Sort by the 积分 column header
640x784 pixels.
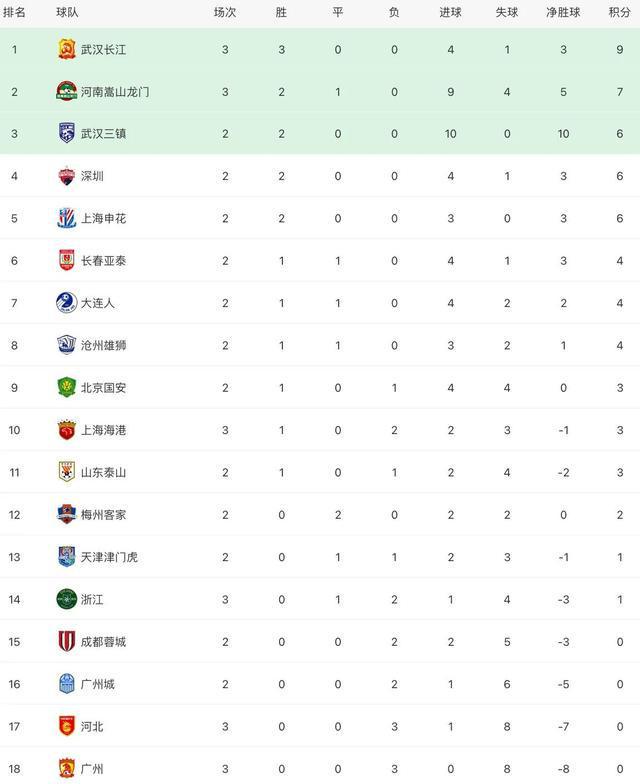pyautogui.click(x=620, y=12)
